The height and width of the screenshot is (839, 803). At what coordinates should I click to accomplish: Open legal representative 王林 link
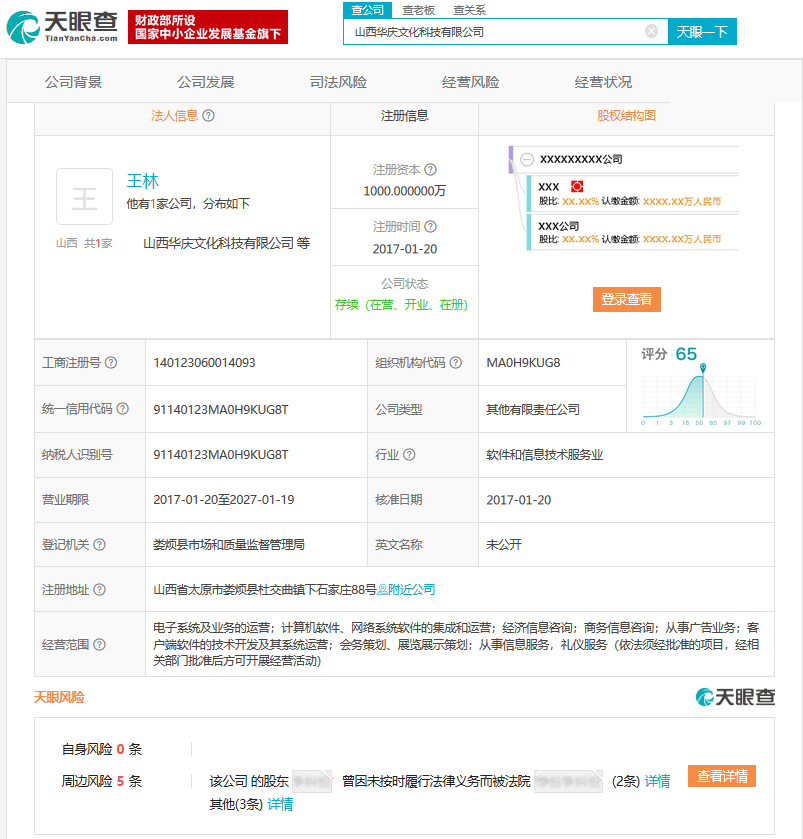pyautogui.click(x=143, y=181)
